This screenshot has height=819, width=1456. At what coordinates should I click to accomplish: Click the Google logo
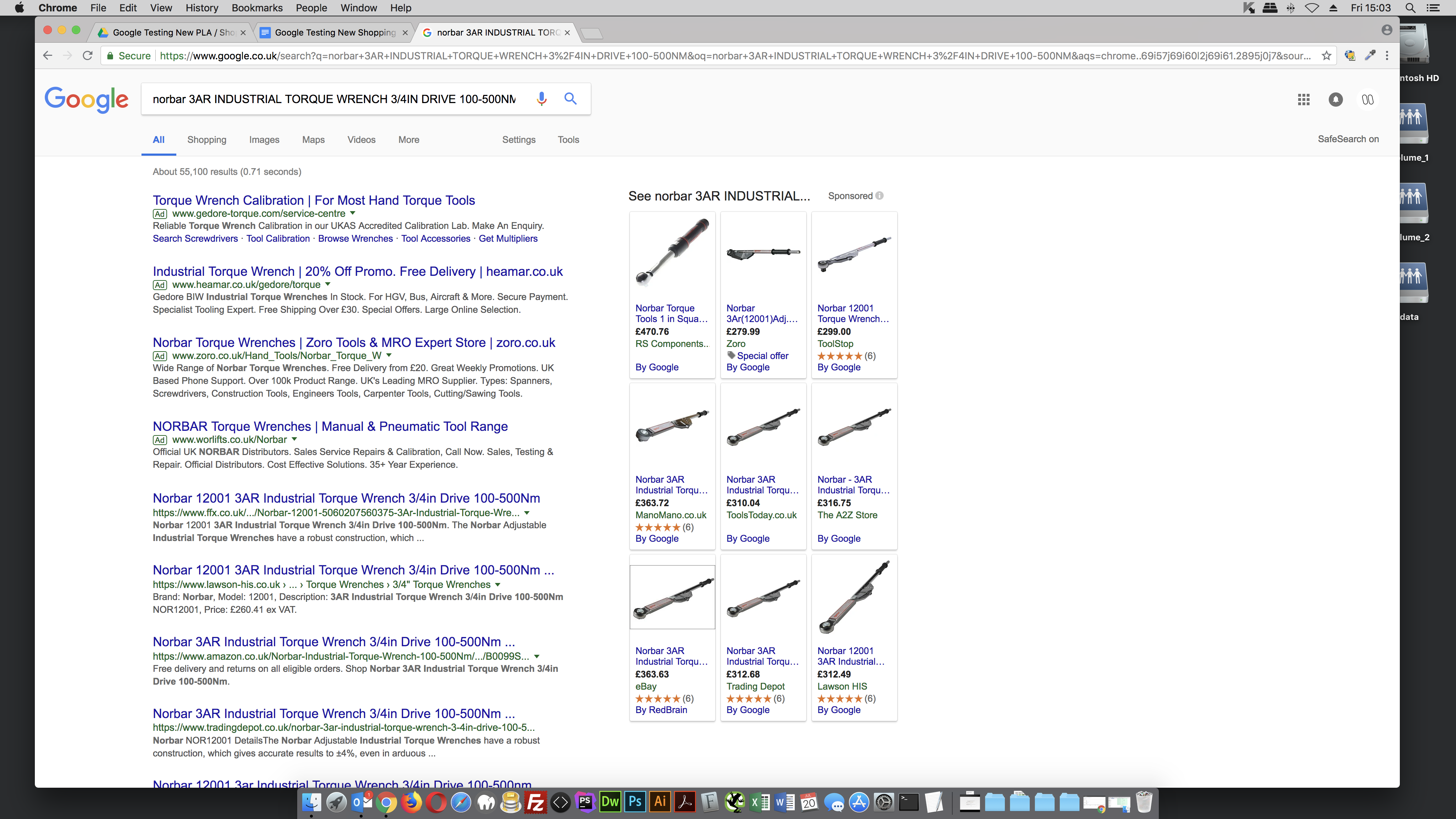pos(86,100)
